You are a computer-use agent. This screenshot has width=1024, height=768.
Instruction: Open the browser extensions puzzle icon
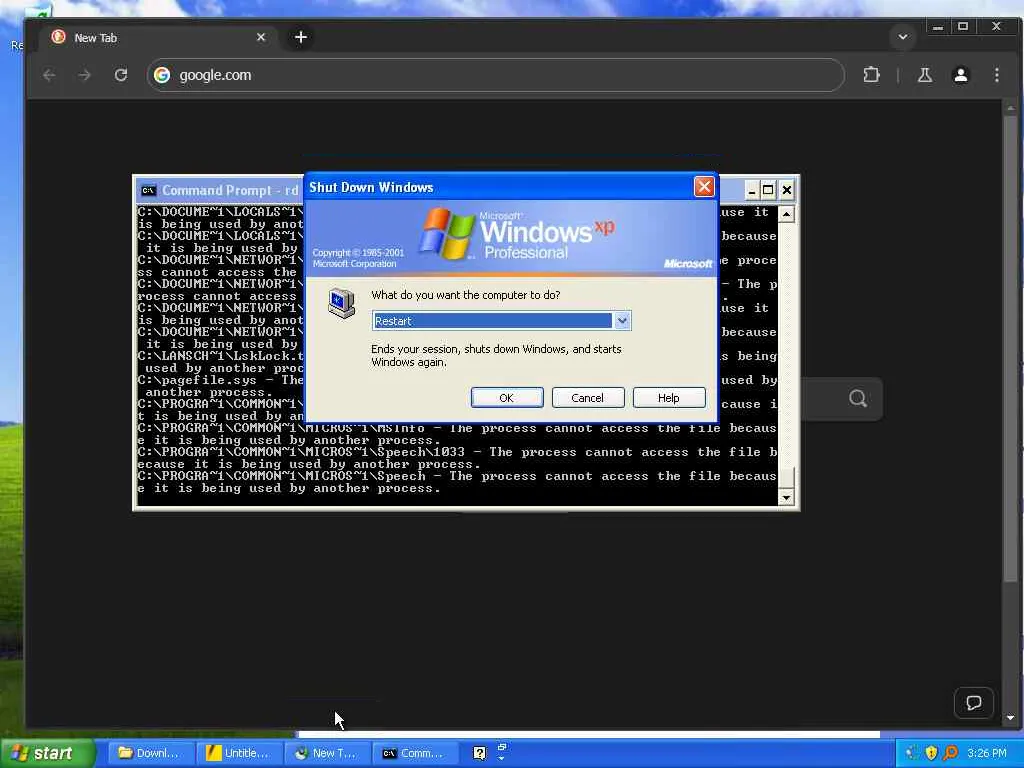(871, 75)
